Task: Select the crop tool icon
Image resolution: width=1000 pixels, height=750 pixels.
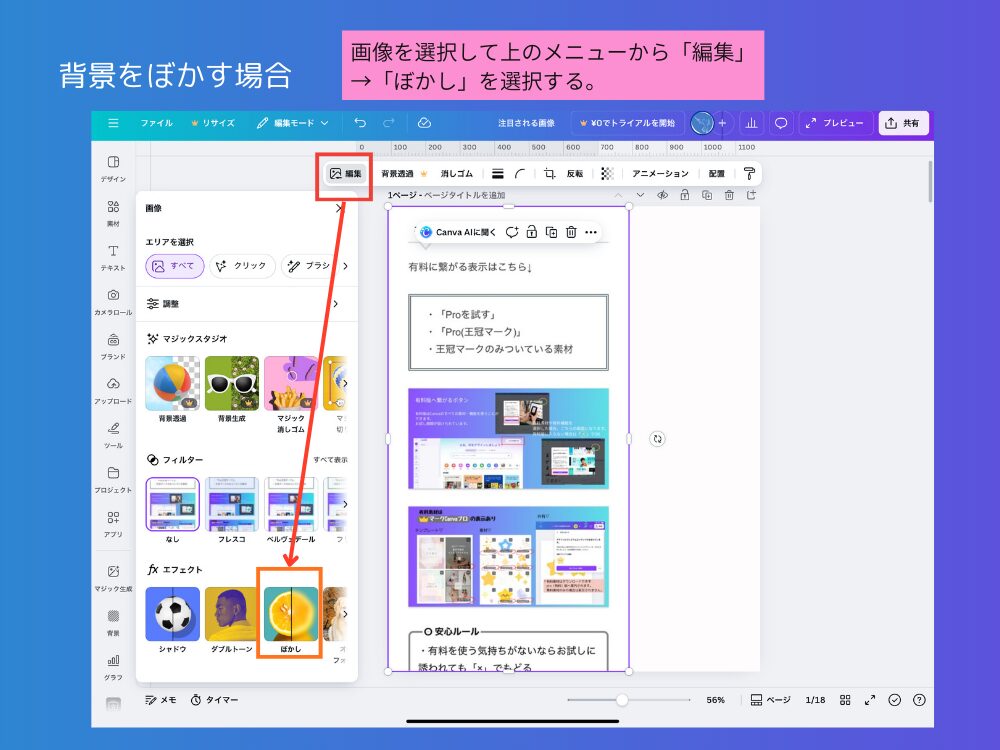Action: [x=549, y=173]
